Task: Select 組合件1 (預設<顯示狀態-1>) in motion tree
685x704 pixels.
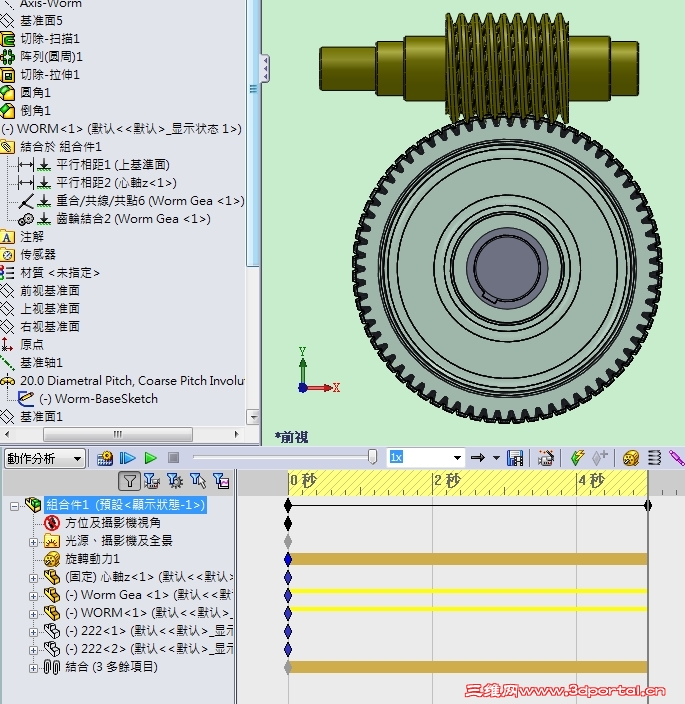Action: (x=125, y=505)
